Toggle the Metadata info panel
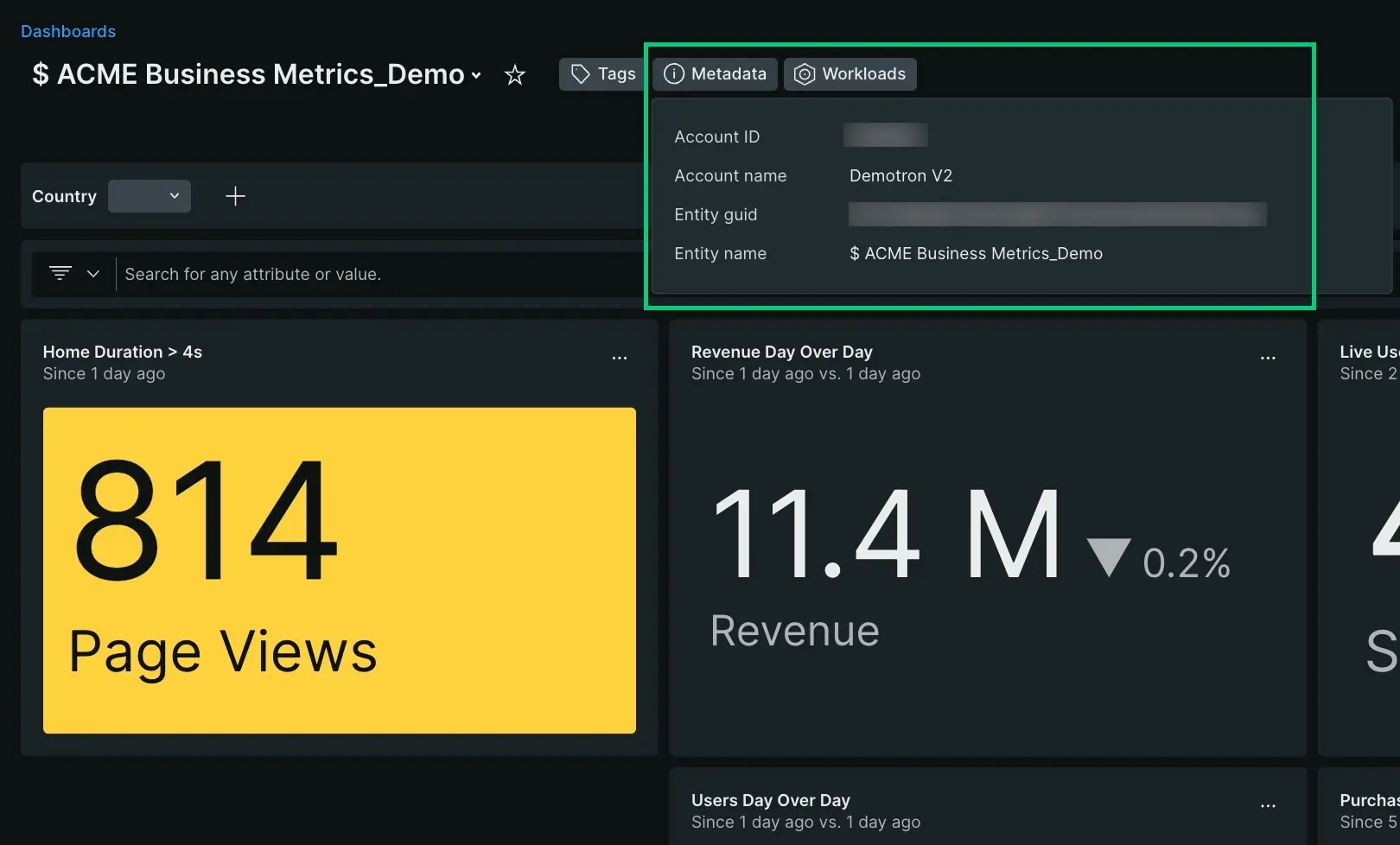The height and width of the screenshot is (845, 1400). pos(715,74)
